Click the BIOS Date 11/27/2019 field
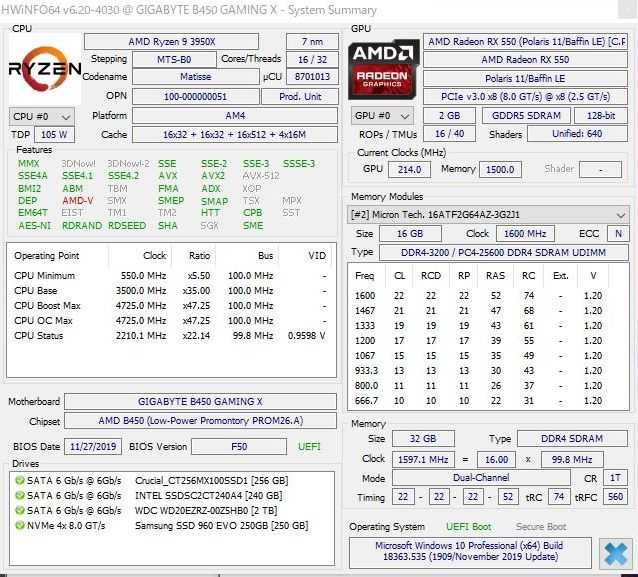Screen dimensions: 638x577 (93, 447)
